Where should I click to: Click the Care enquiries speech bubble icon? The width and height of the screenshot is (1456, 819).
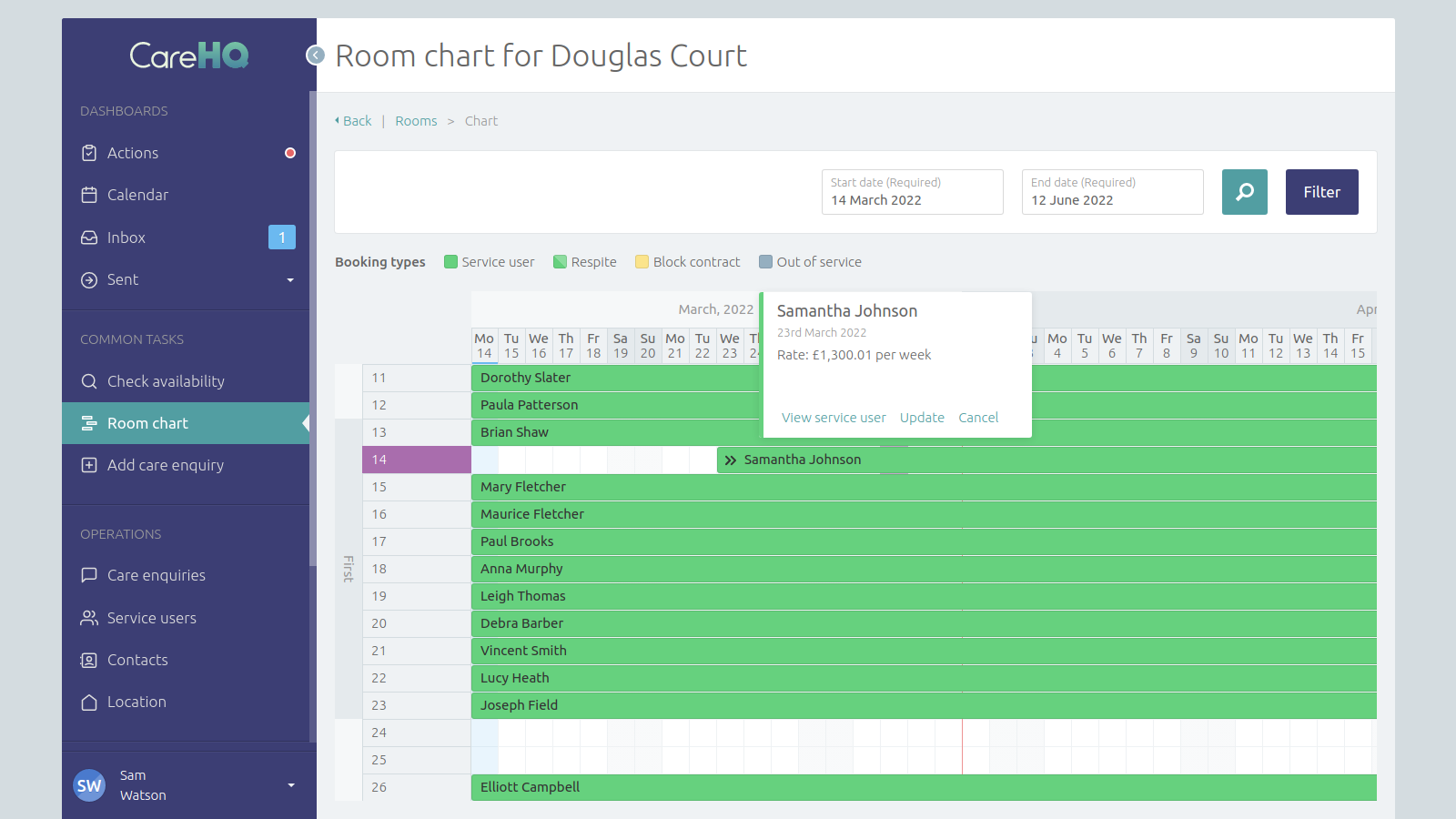tap(89, 575)
